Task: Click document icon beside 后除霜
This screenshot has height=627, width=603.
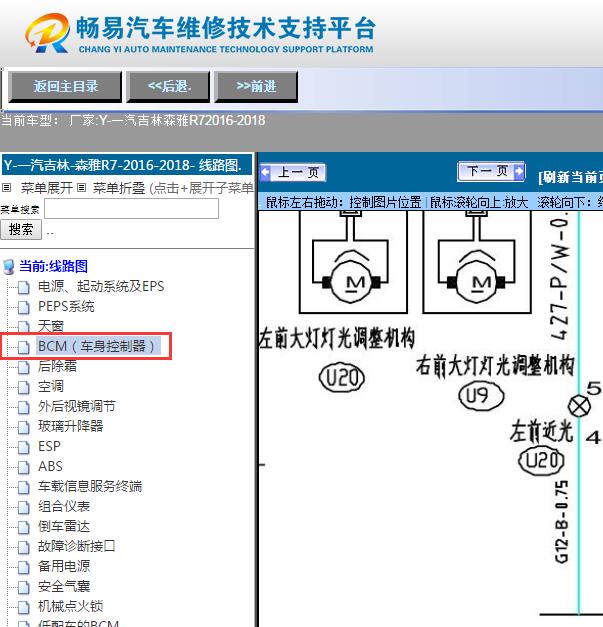Action: pos(24,367)
